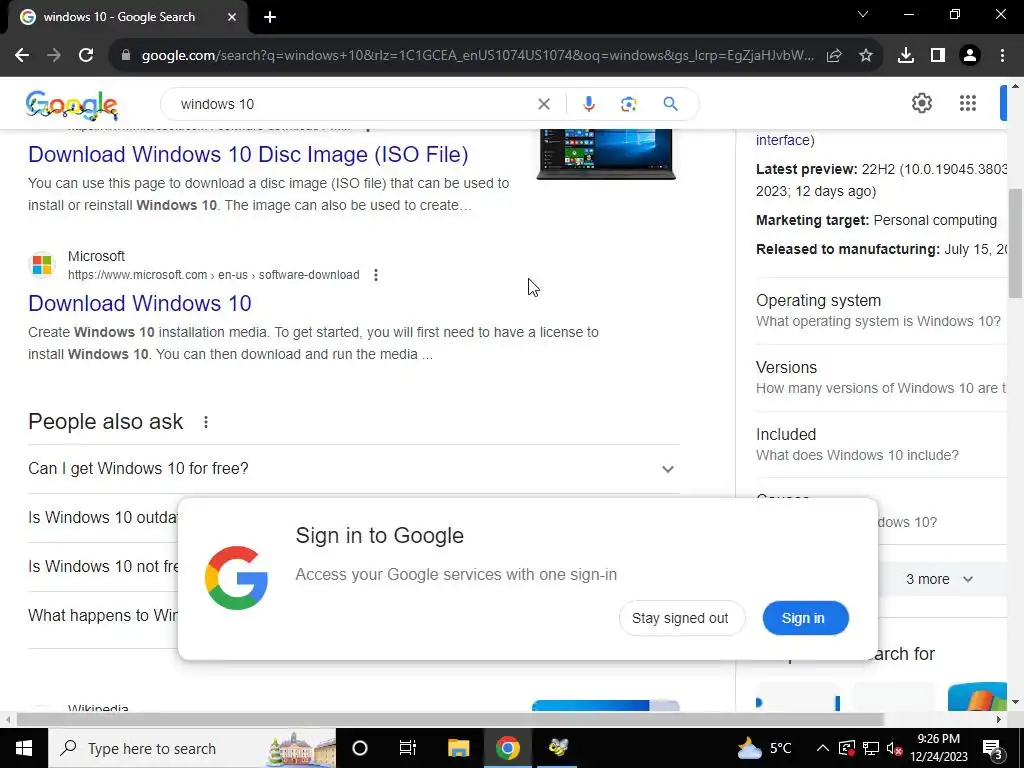The image size is (1024, 768).
Task: Click the muted volume tray icon
Action: (895, 749)
